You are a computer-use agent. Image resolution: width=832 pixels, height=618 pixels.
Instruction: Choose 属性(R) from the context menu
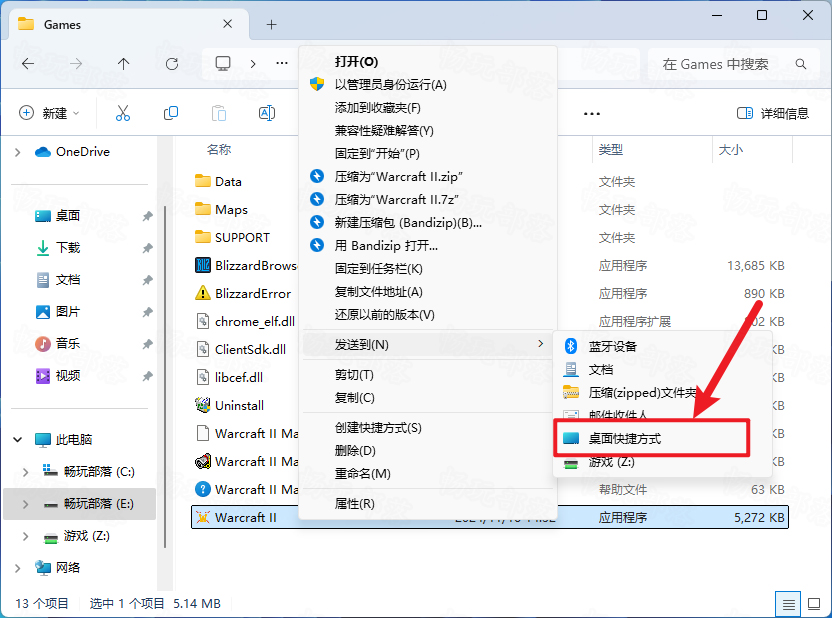(428, 504)
